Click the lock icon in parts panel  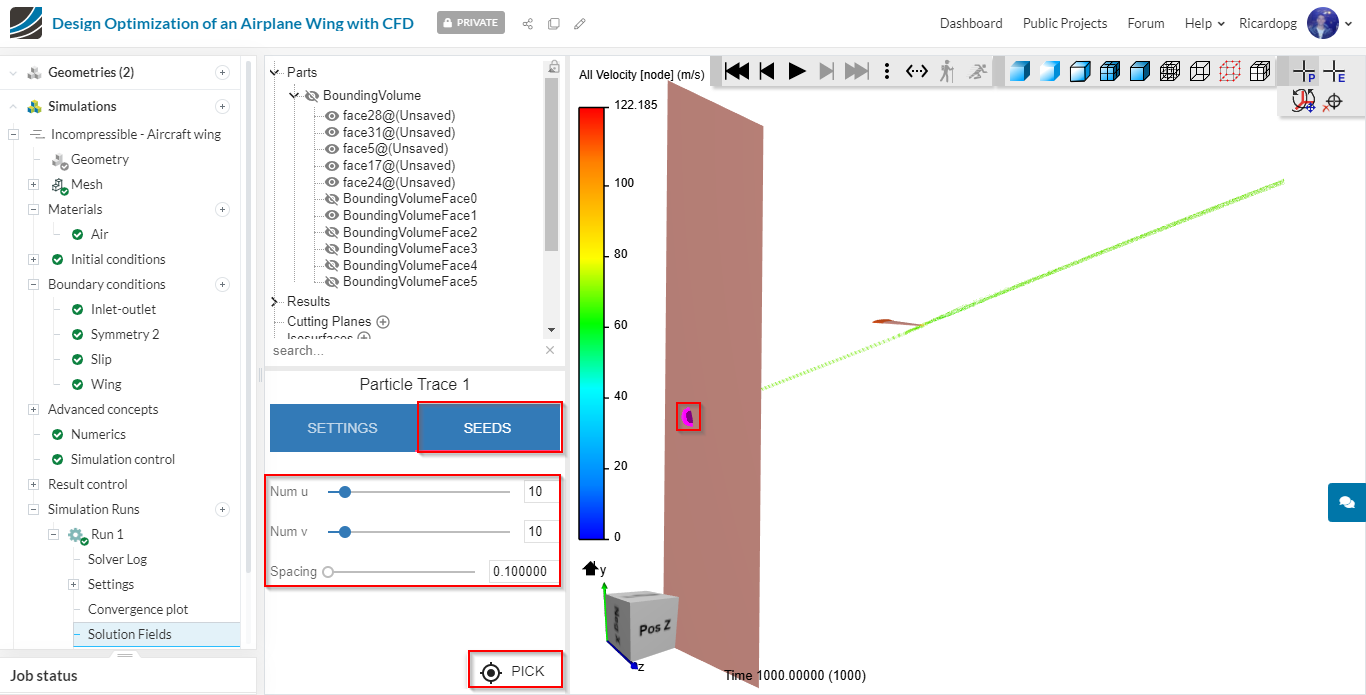tap(553, 67)
